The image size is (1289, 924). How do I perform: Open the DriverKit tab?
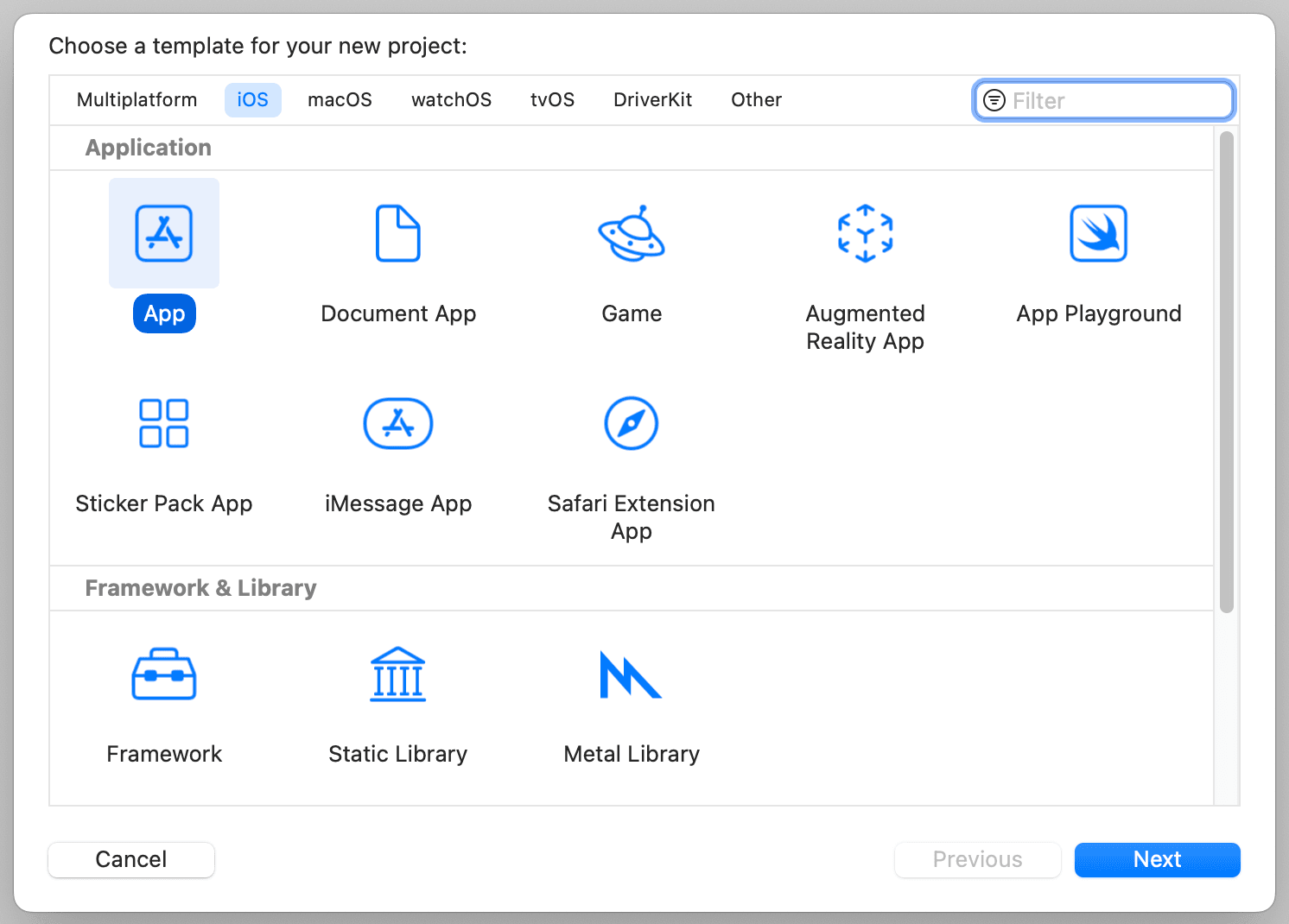tap(652, 100)
